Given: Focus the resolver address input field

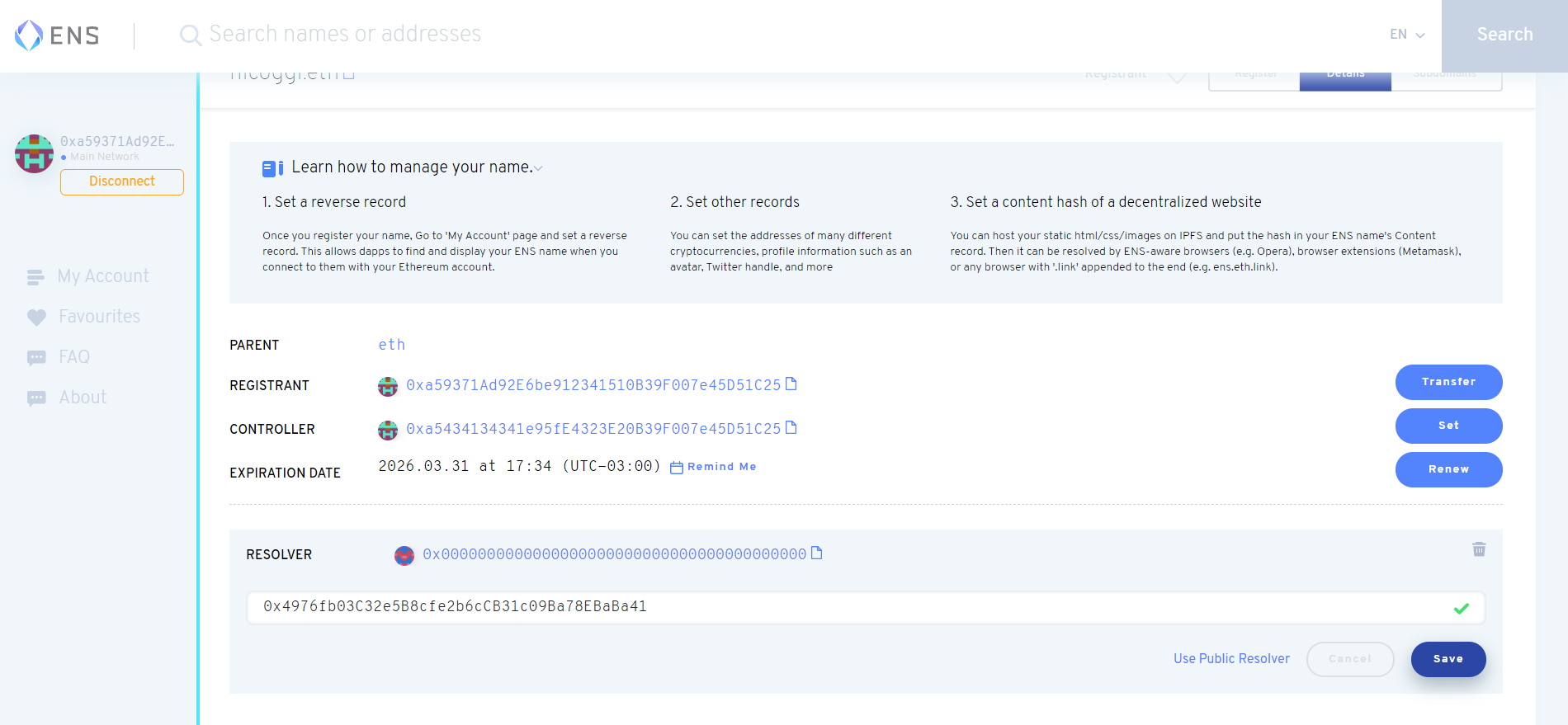Looking at the screenshot, I should [x=850, y=607].
